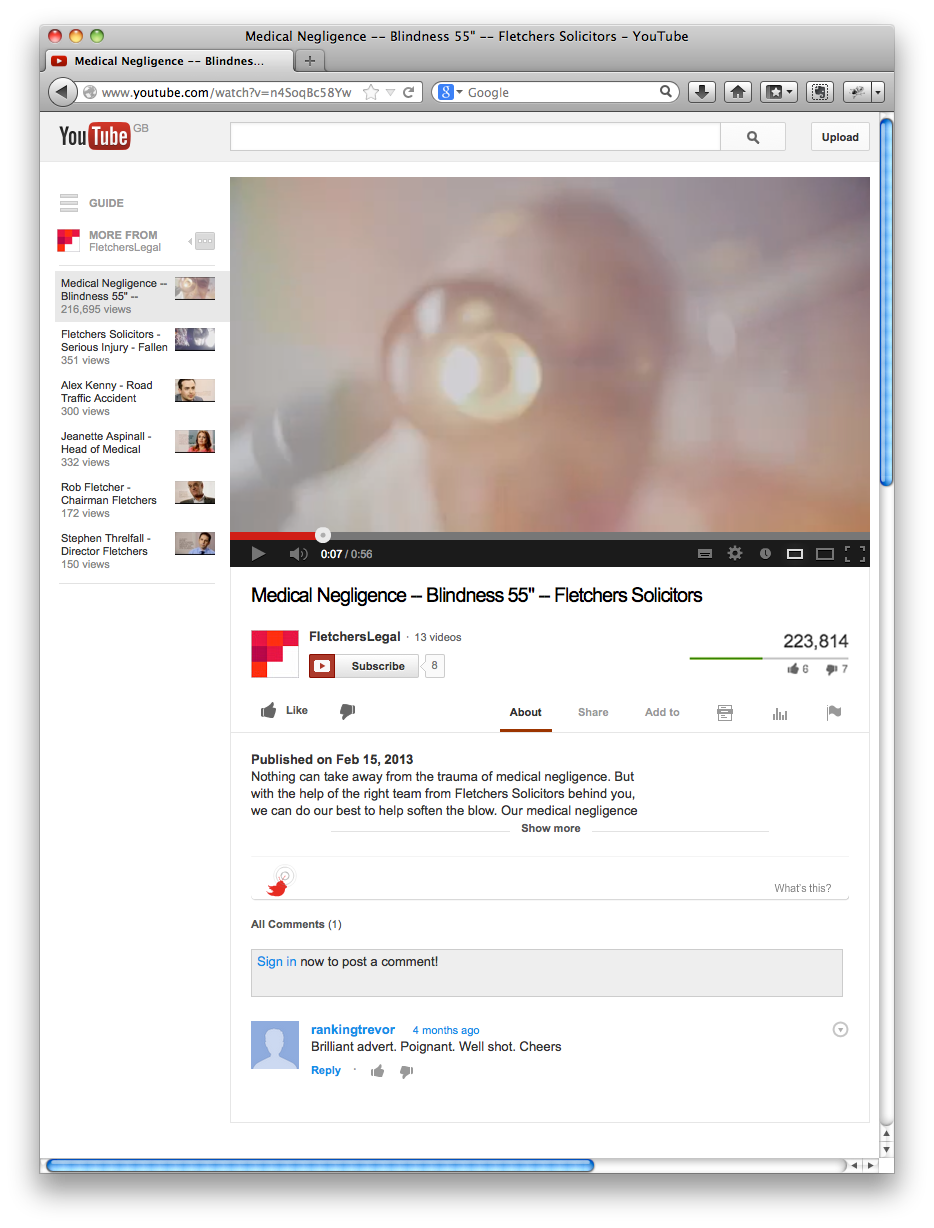Click the browser toolbar screenshot icon
Viewport: 934px width, 1228px height.
click(x=819, y=92)
